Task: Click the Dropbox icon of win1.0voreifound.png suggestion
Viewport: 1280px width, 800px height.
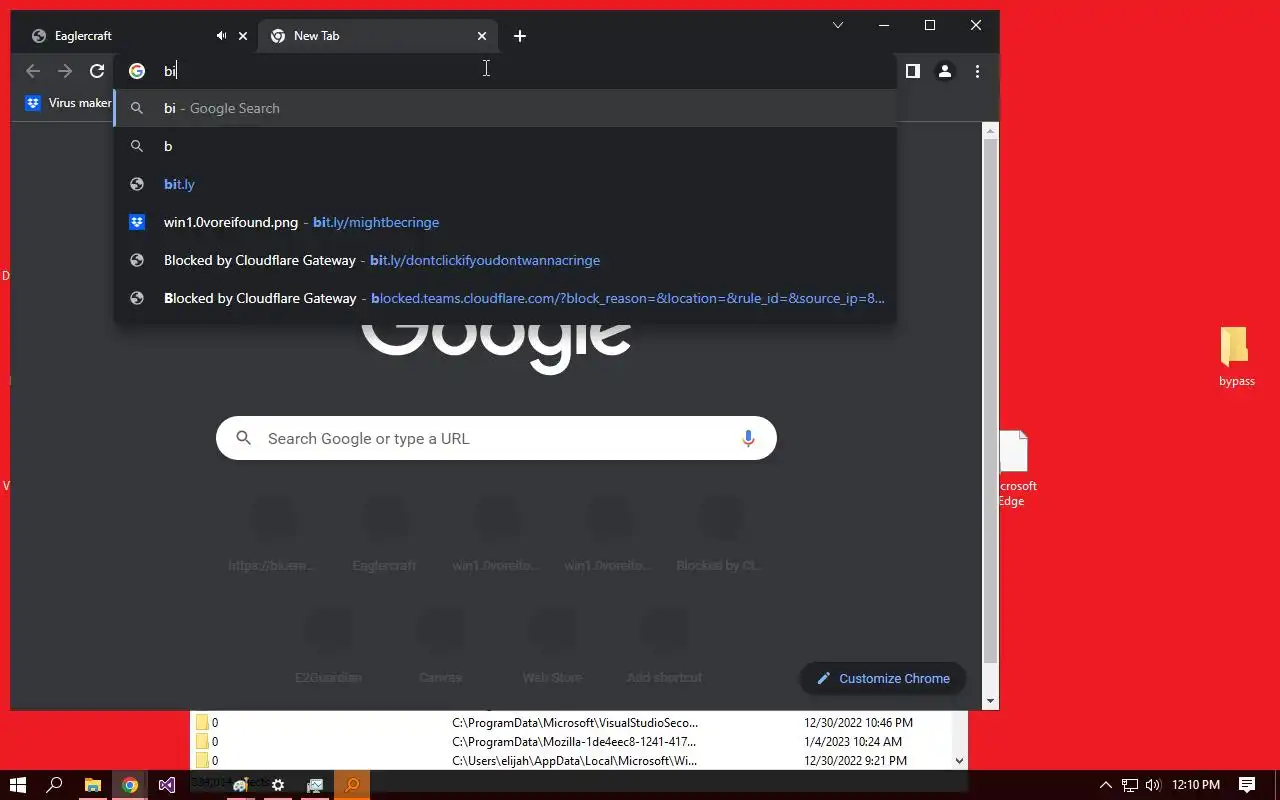Action: 138,222
